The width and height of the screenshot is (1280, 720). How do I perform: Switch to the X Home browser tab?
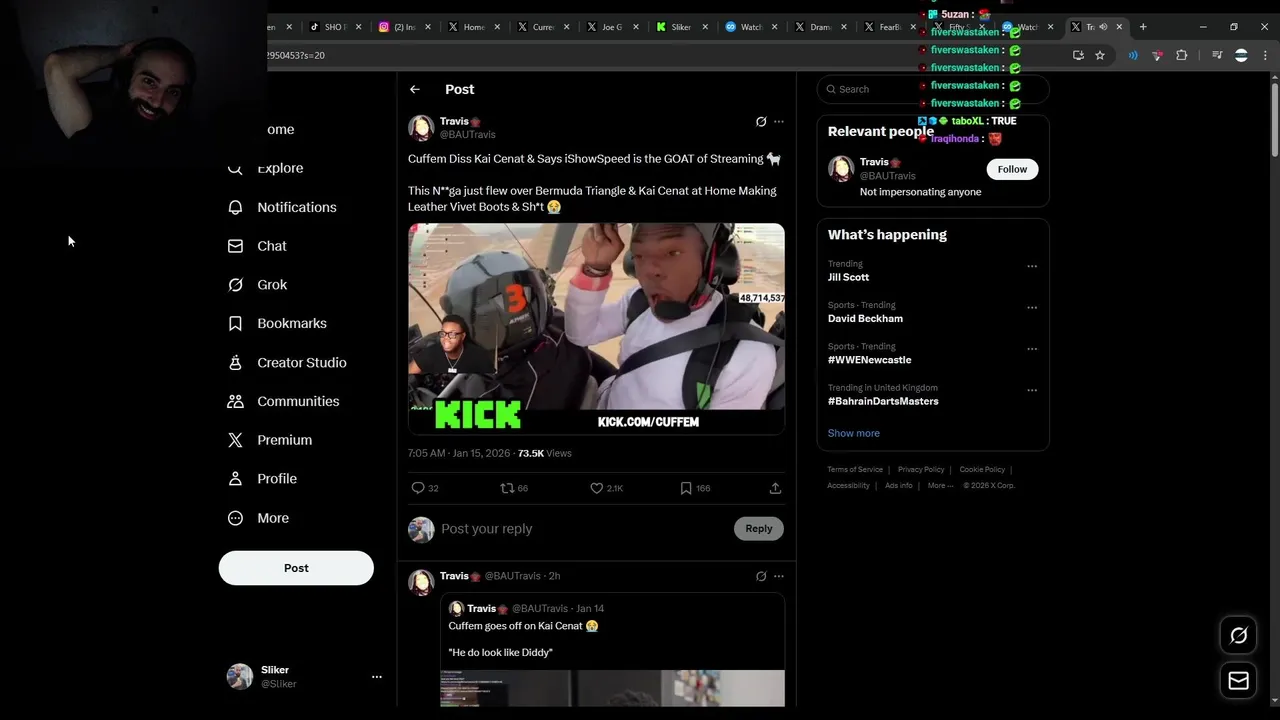(473, 27)
